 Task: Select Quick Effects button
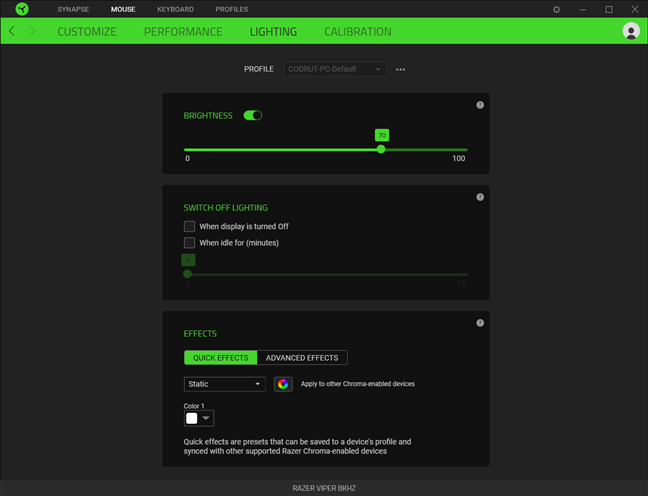[x=221, y=358]
